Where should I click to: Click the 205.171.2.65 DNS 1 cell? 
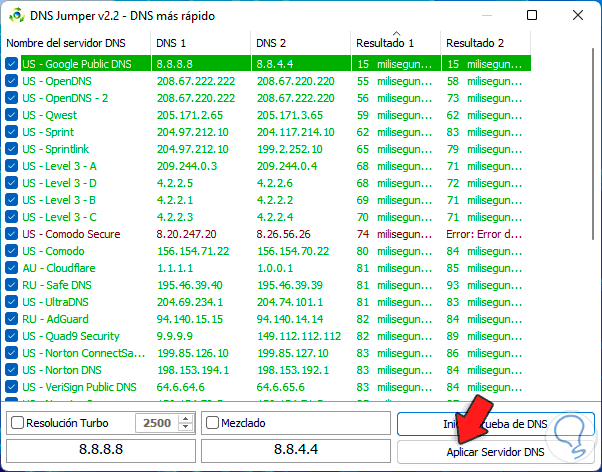coord(190,115)
